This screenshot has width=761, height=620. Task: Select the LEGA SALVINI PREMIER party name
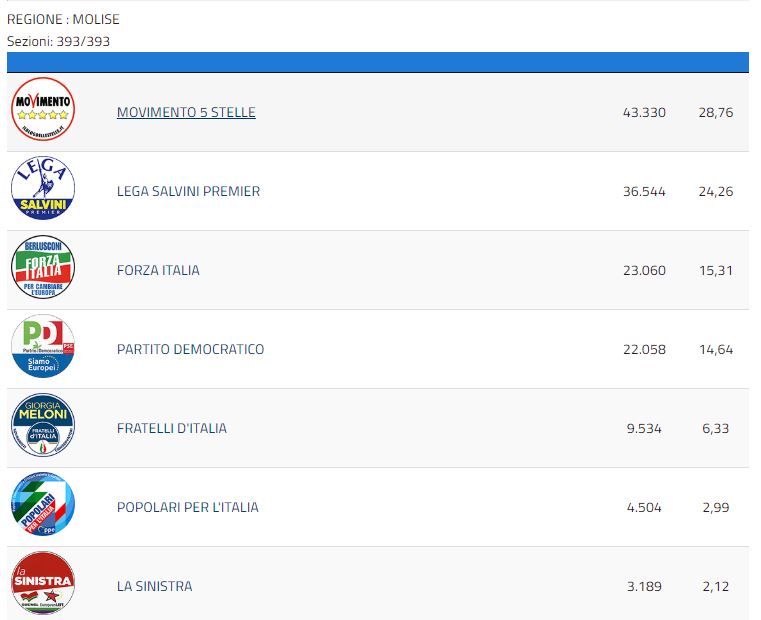tap(188, 191)
